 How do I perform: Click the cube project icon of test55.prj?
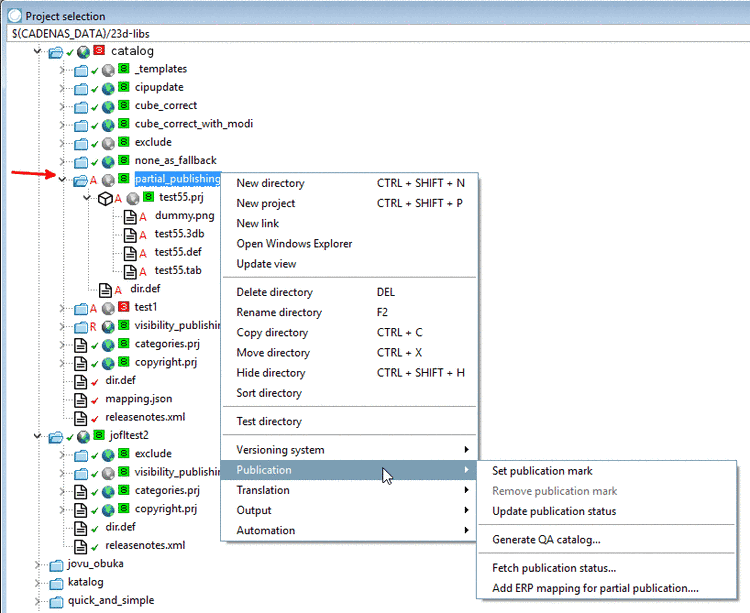(x=105, y=198)
